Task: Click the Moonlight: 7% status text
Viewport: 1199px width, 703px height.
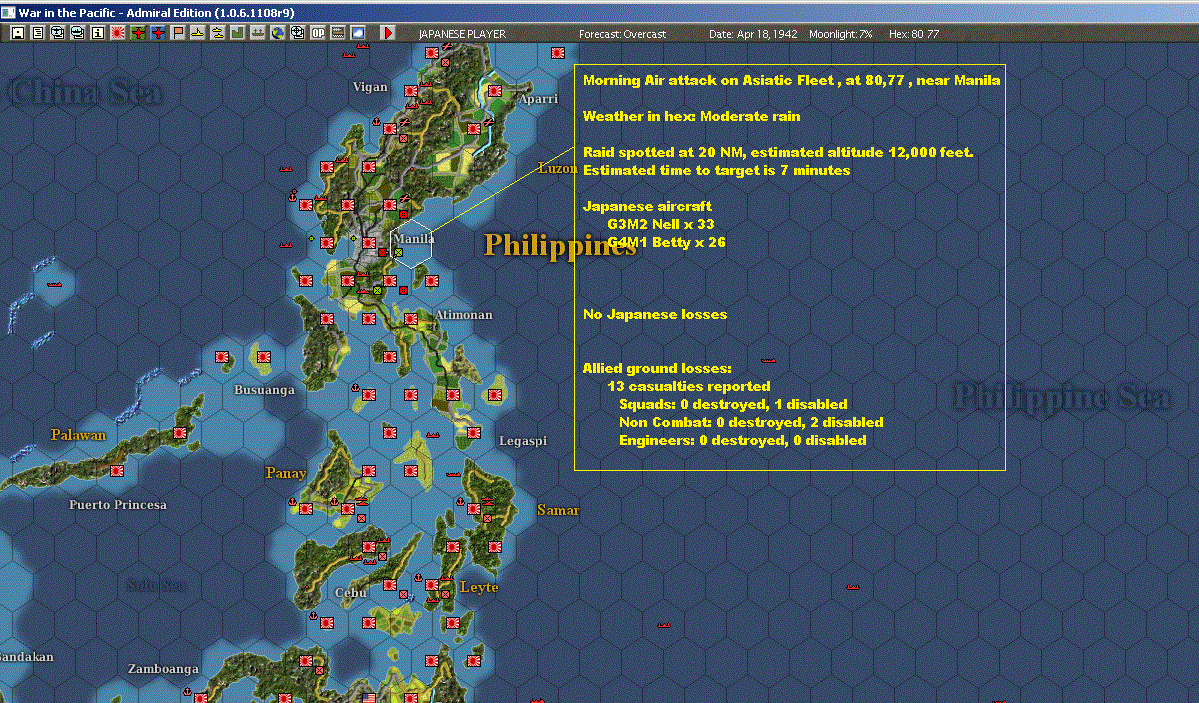Action: [840, 34]
